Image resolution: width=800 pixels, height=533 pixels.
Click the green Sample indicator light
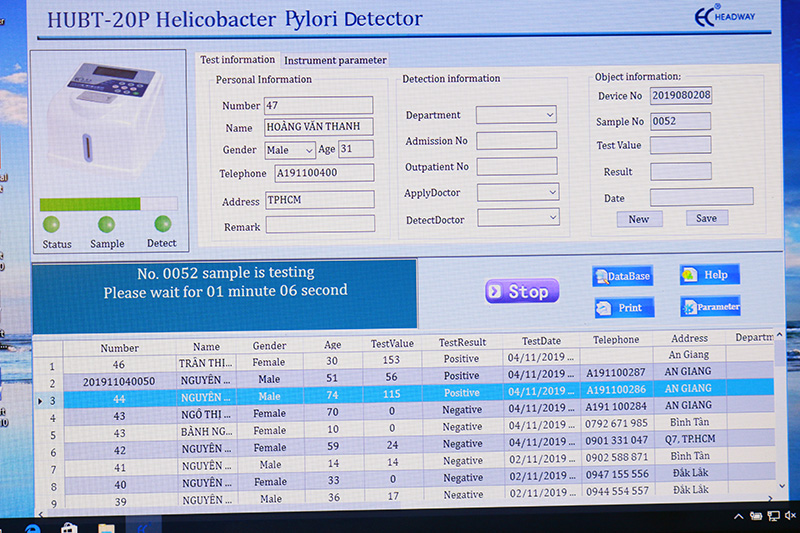[x=107, y=225]
